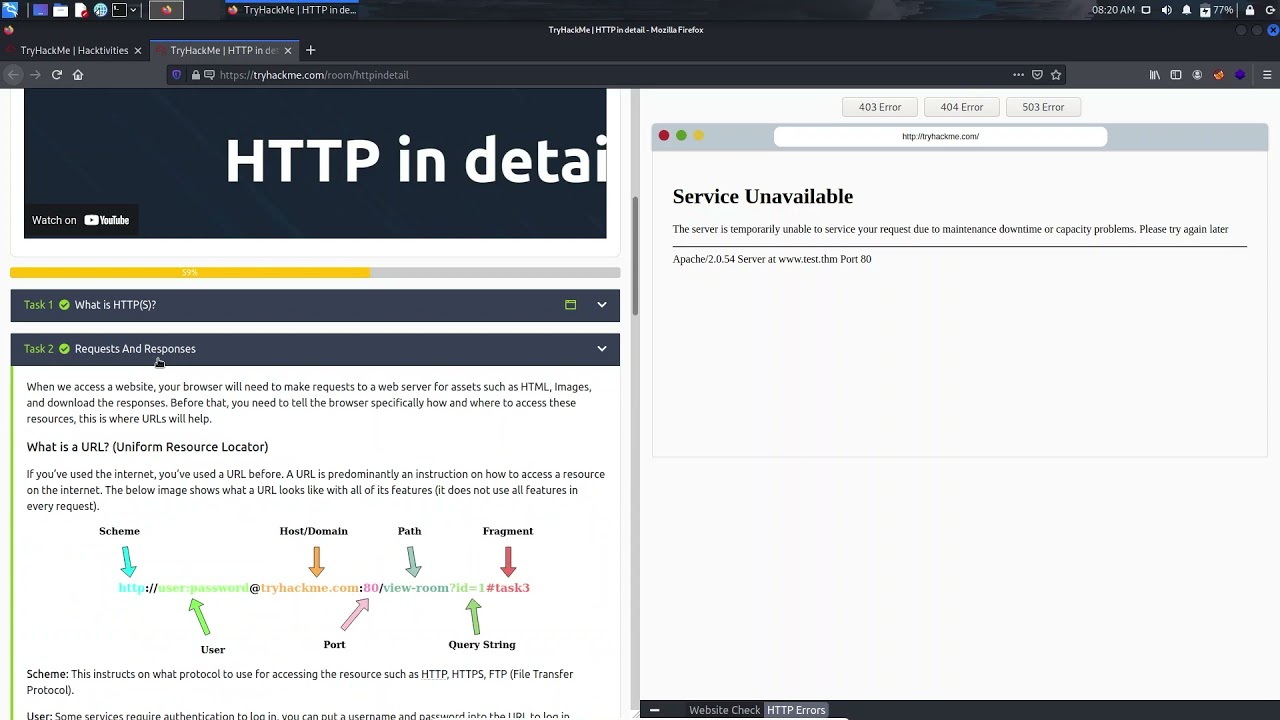This screenshot has width=1280, height=720.
Task: Open the clock showing 08:20 AM
Action: click(1113, 10)
